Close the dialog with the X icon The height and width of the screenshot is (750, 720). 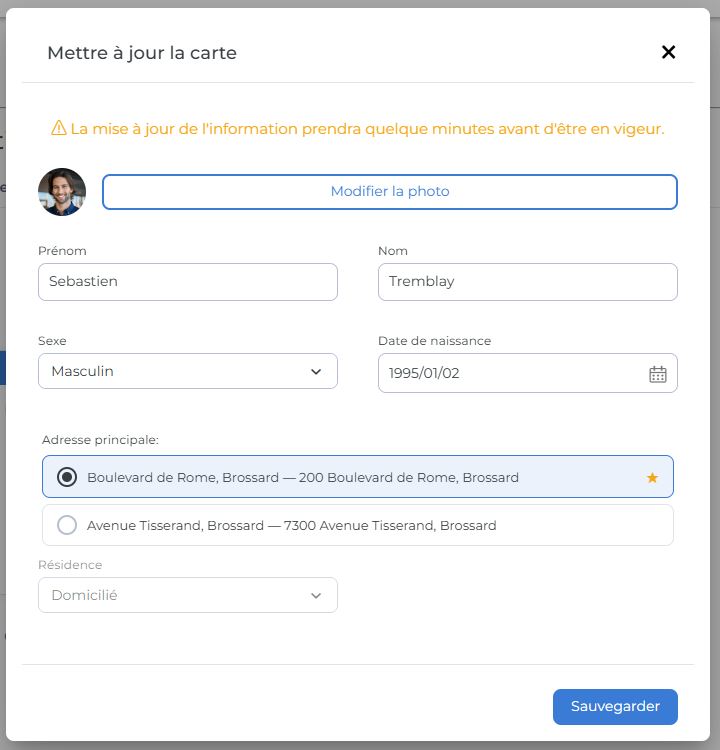click(x=668, y=52)
